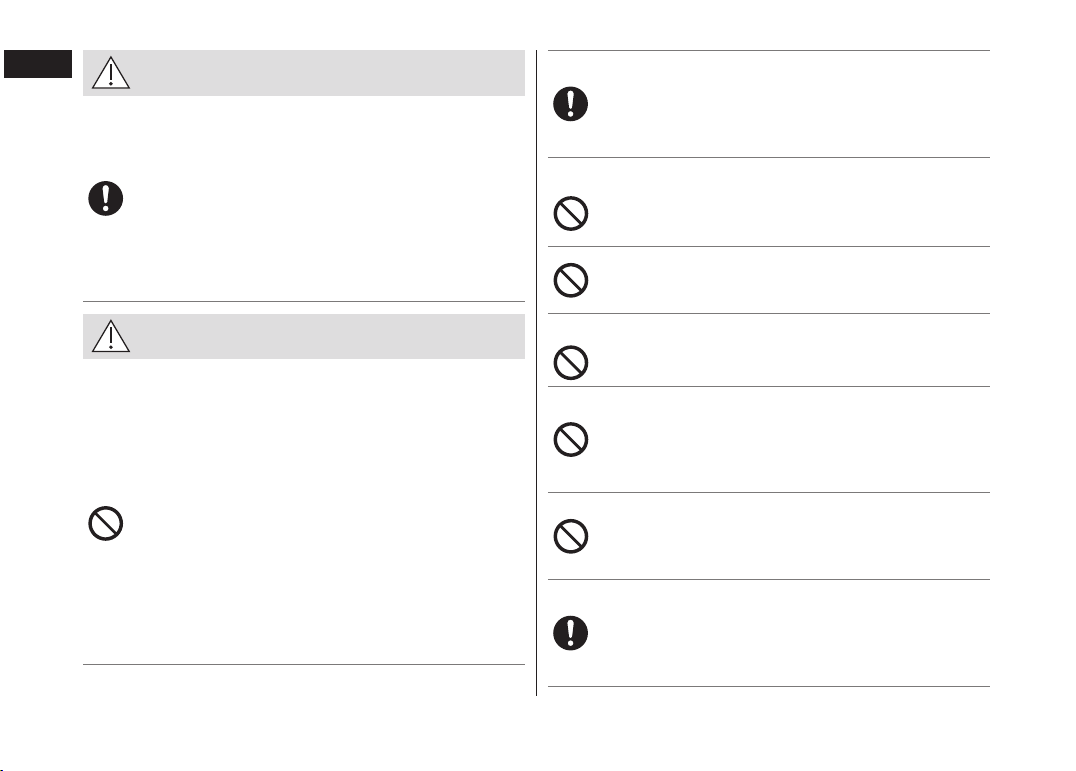Select the lower gray header banner
The height and width of the screenshot is (771, 1076).
[304, 336]
